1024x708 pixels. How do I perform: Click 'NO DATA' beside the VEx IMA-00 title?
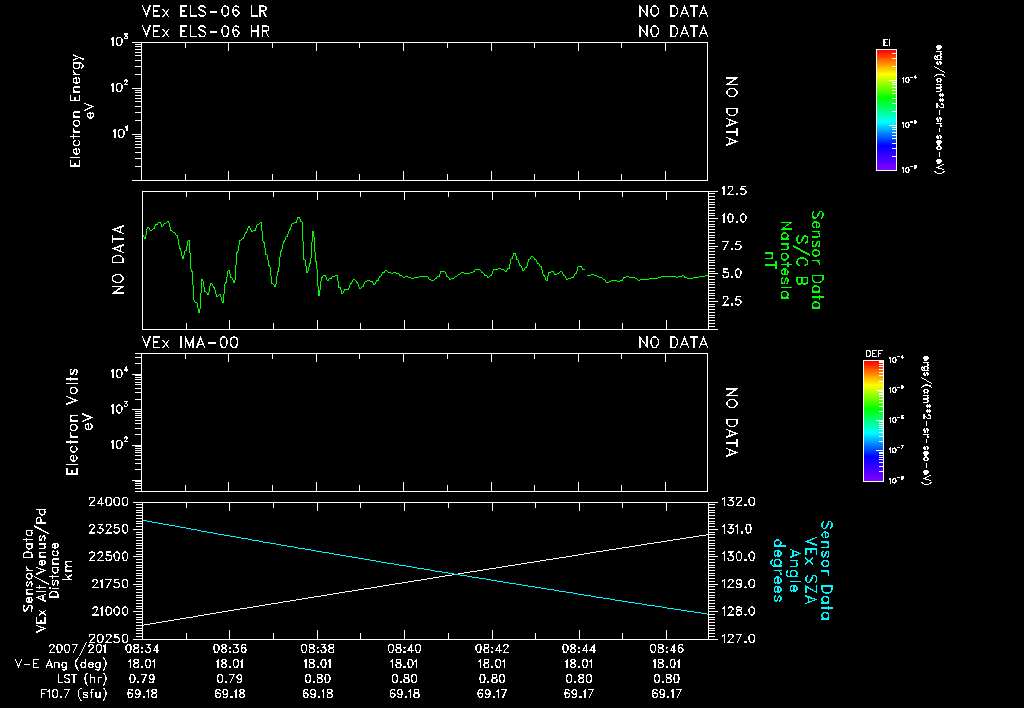point(673,343)
